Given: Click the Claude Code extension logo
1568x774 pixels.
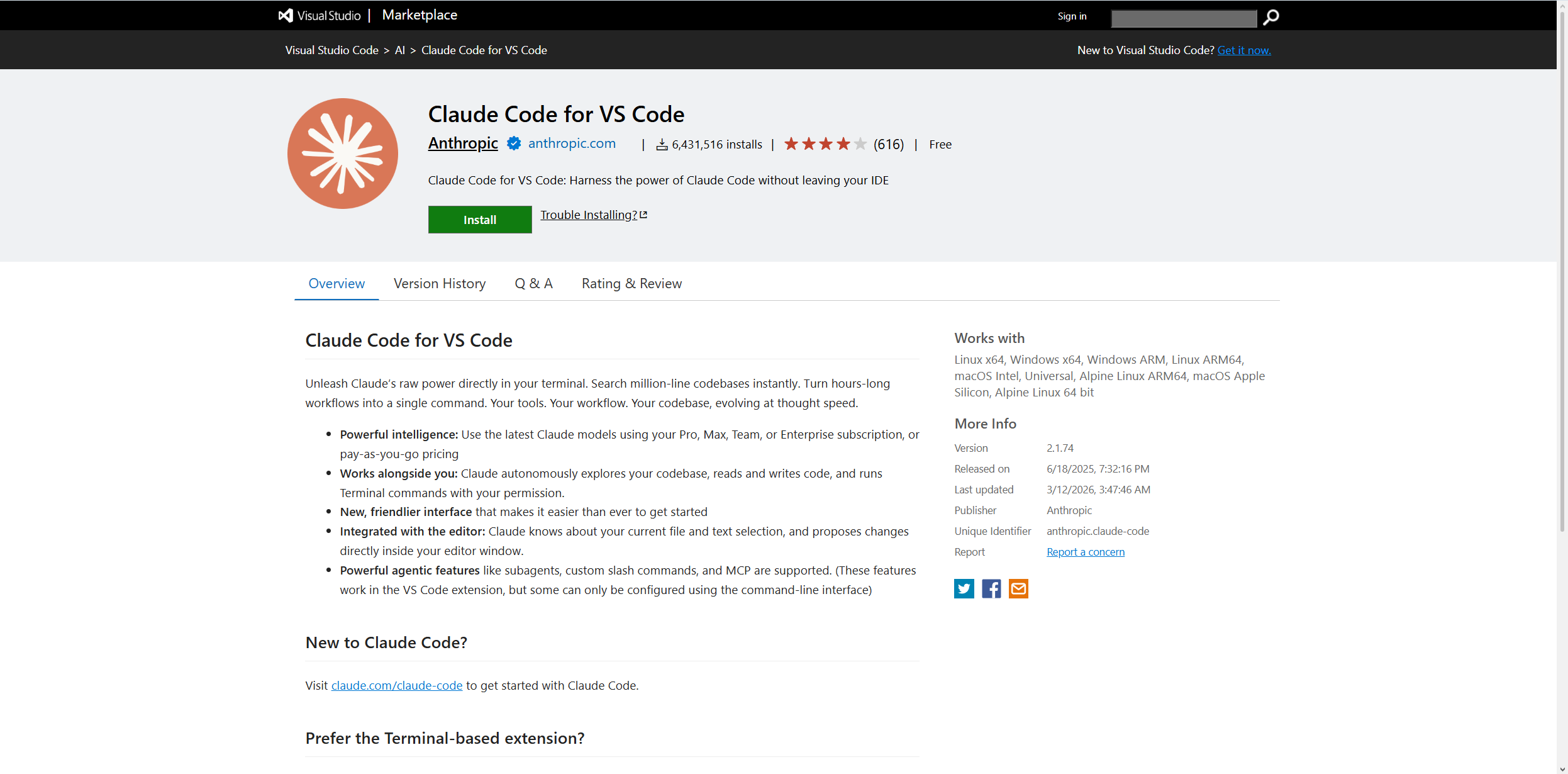Looking at the screenshot, I should click(342, 153).
